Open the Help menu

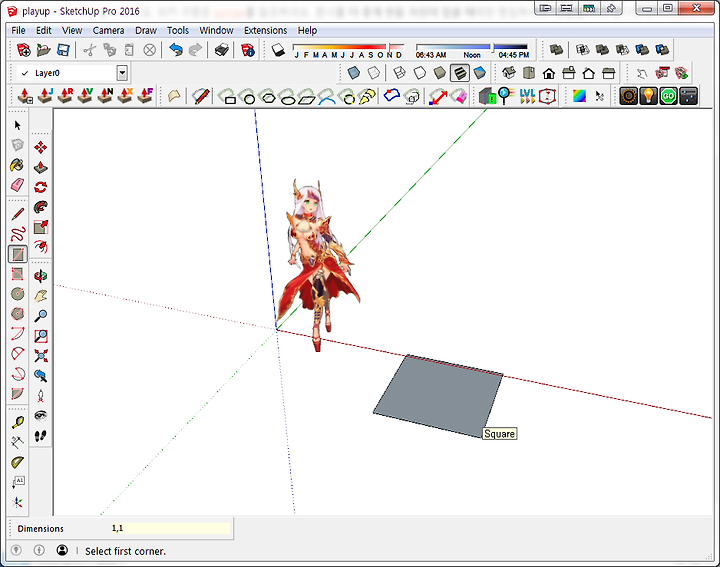[x=307, y=30]
